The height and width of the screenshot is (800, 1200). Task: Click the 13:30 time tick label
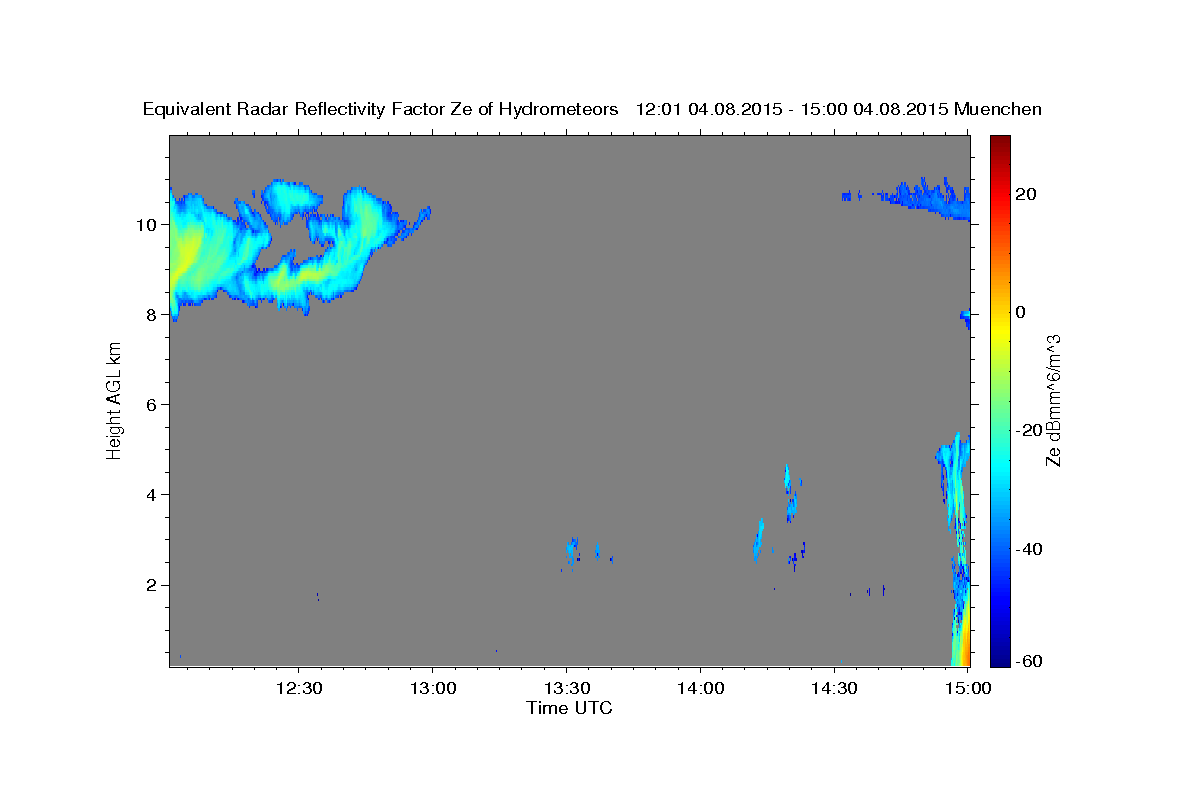[x=566, y=689]
